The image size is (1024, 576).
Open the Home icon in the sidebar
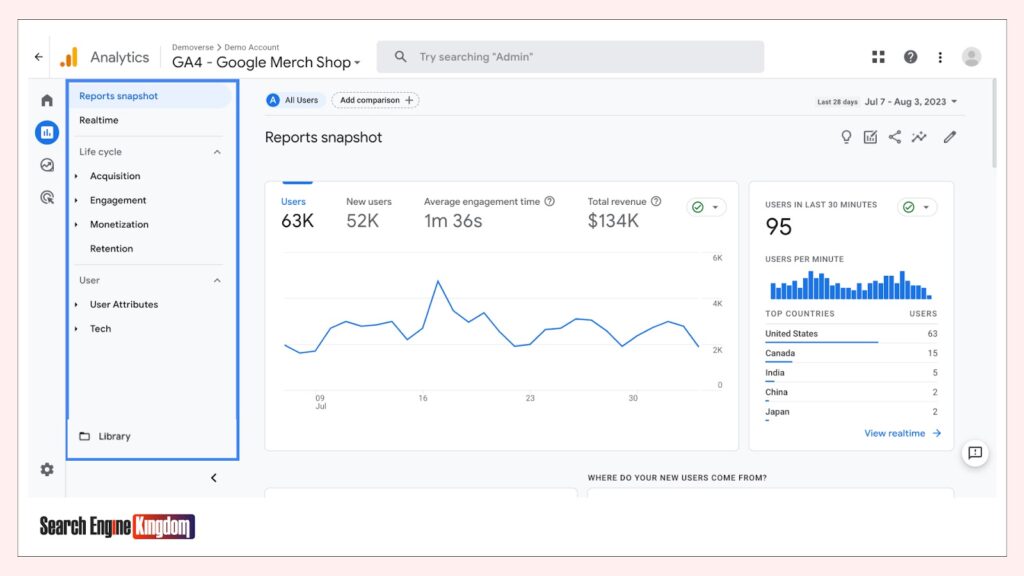[x=47, y=100]
